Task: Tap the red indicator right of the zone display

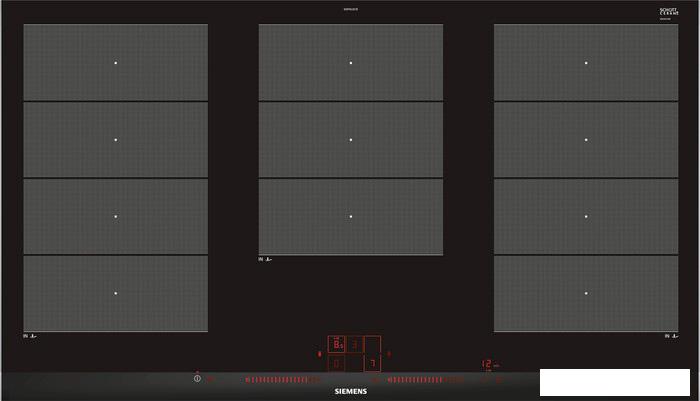Action: pos(388,353)
